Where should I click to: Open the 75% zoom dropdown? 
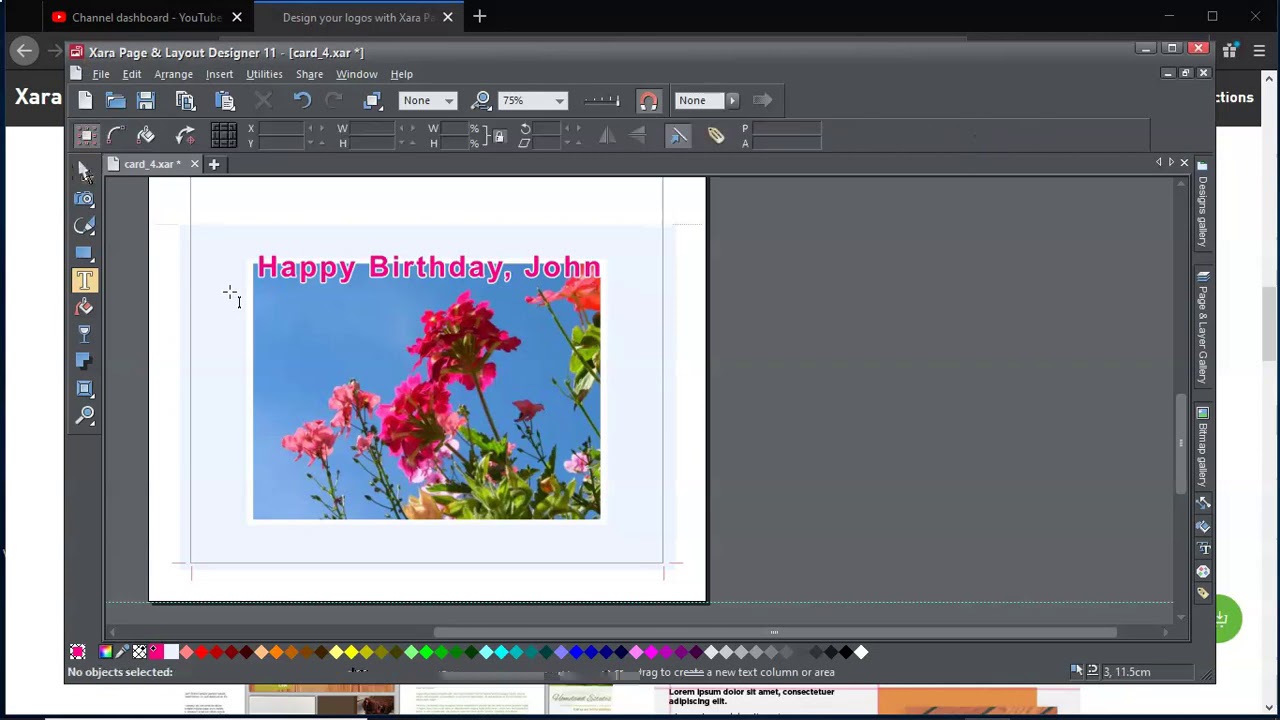[559, 100]
